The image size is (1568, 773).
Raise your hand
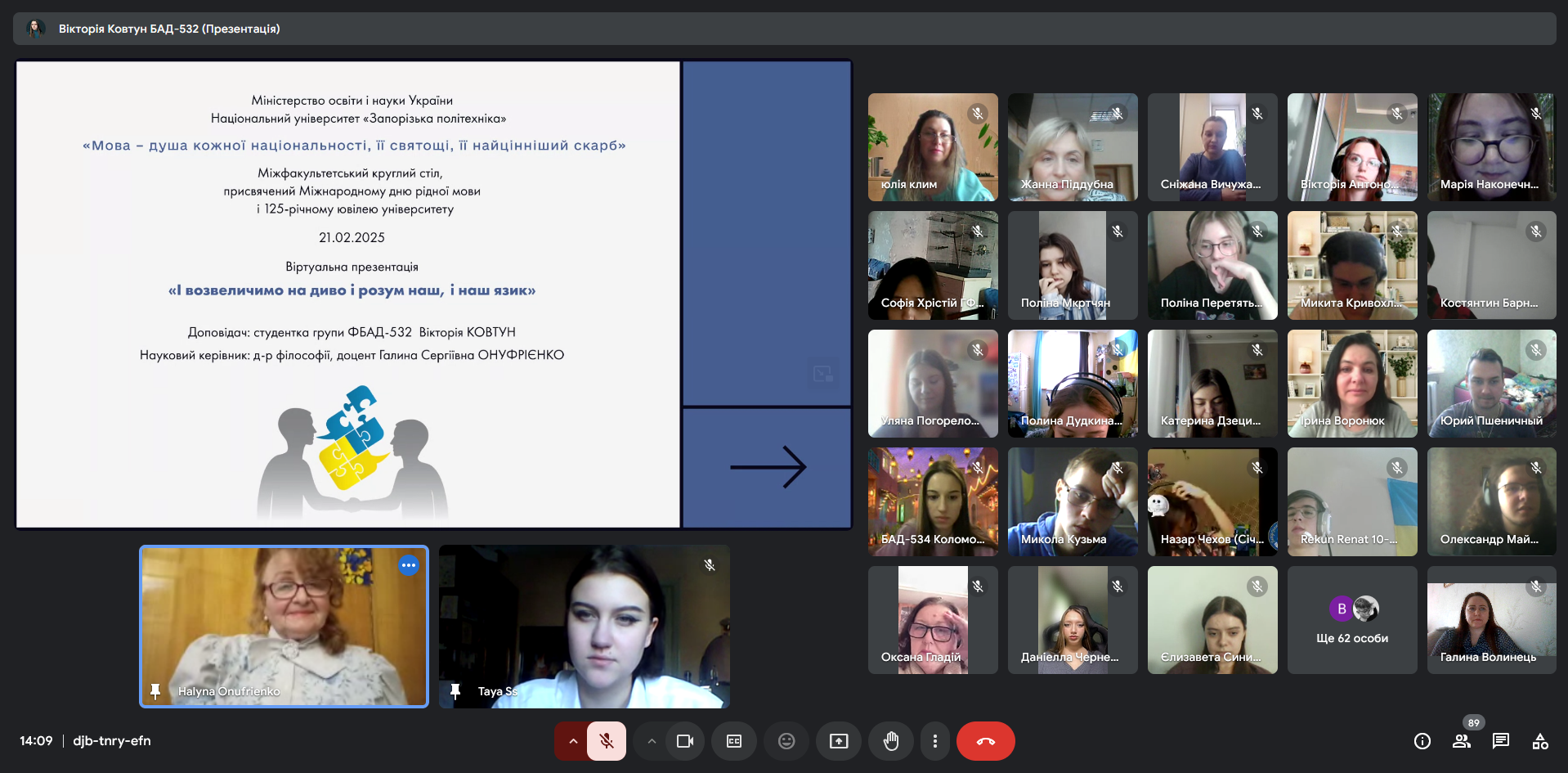click(891, 741)
